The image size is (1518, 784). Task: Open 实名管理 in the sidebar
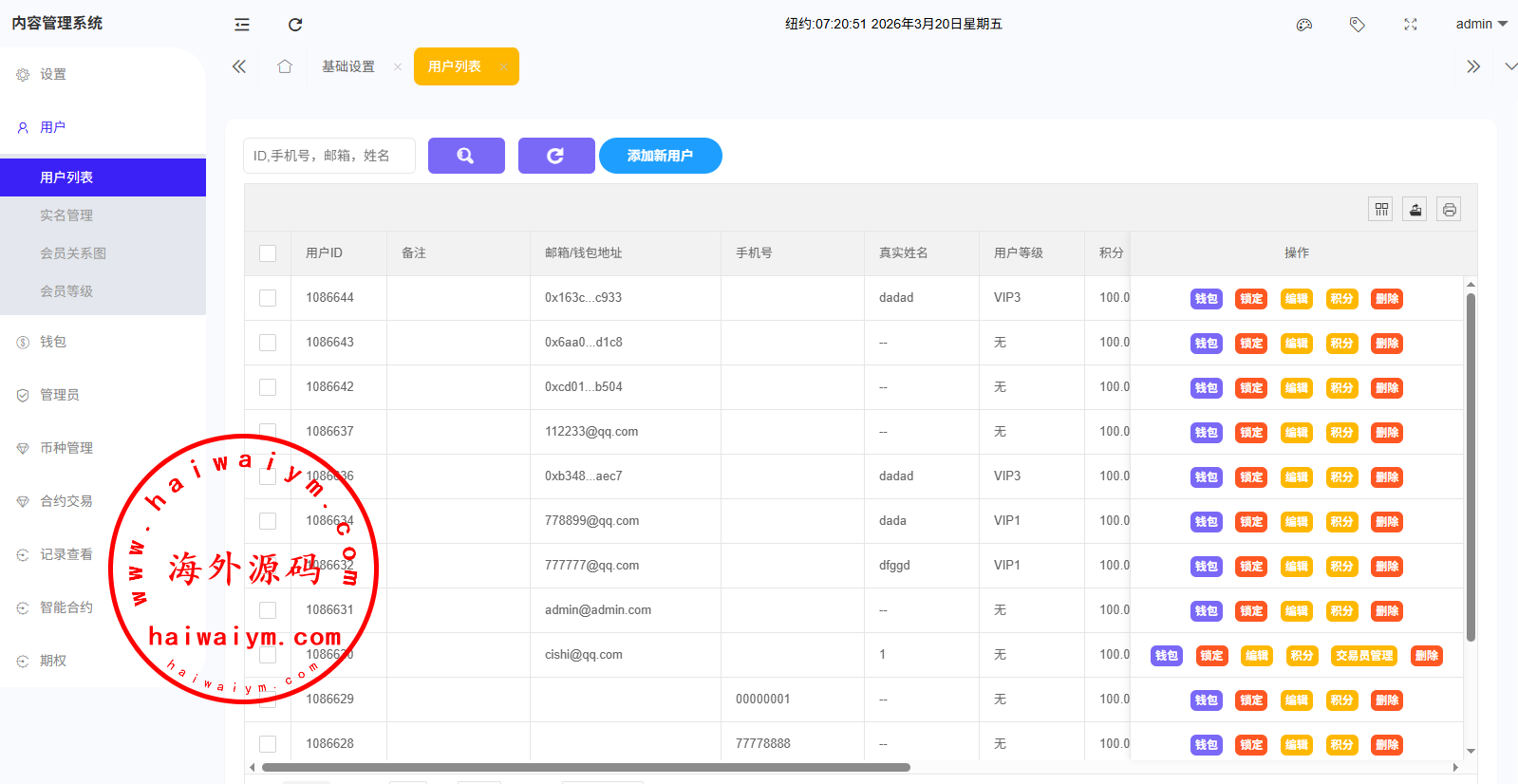click(66, 215)
